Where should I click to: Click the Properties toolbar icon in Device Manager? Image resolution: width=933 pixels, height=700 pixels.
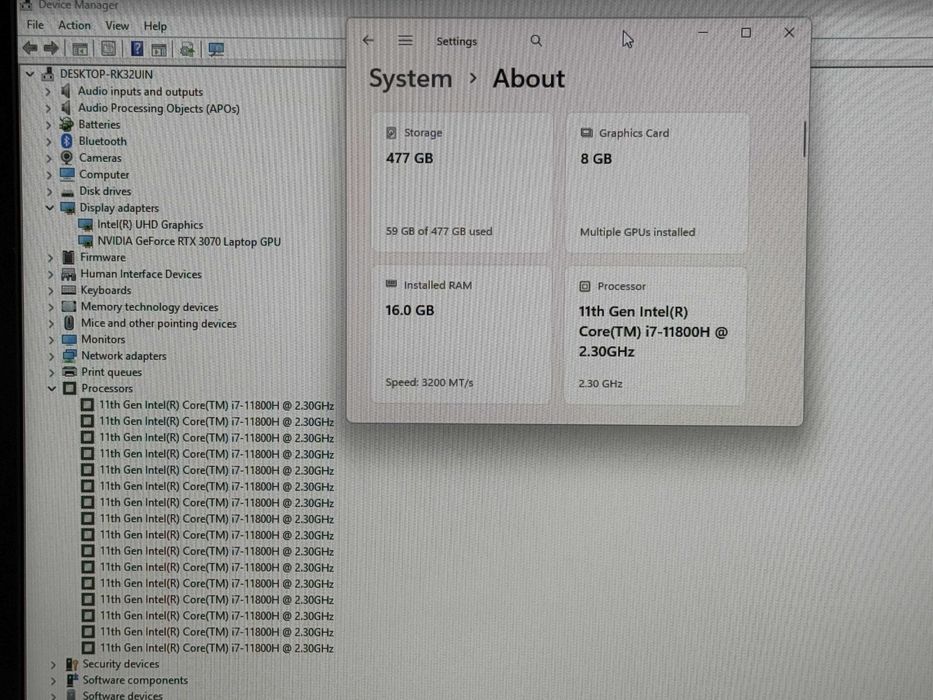coord(108,49)
